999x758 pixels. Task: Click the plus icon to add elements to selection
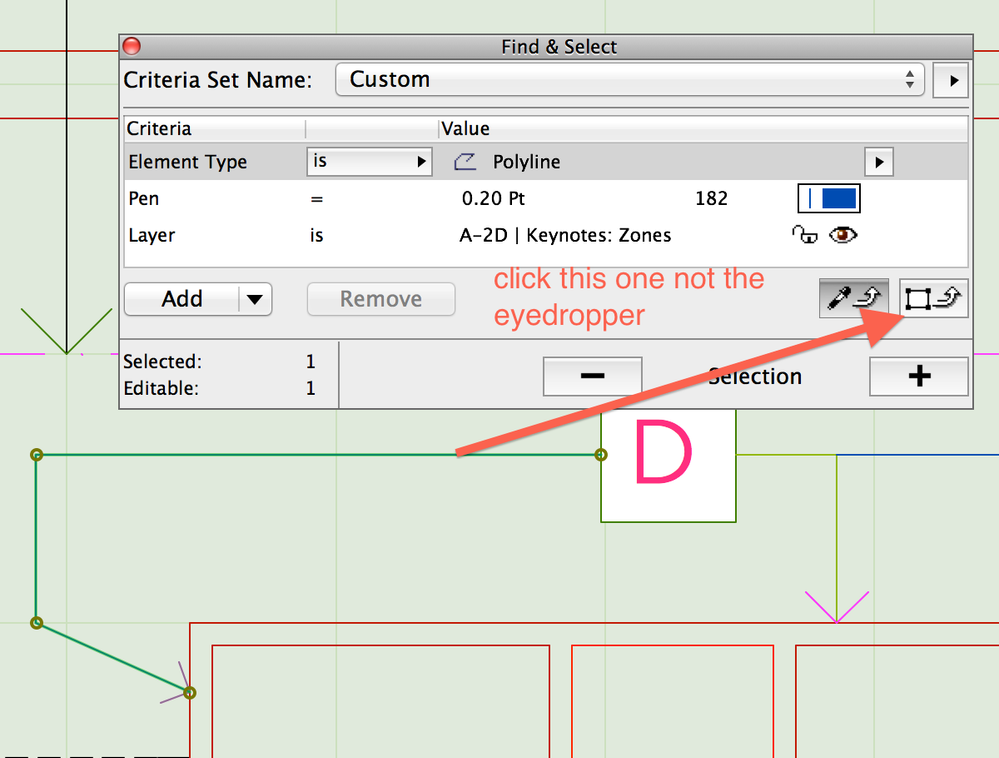[x=918, y=377]
